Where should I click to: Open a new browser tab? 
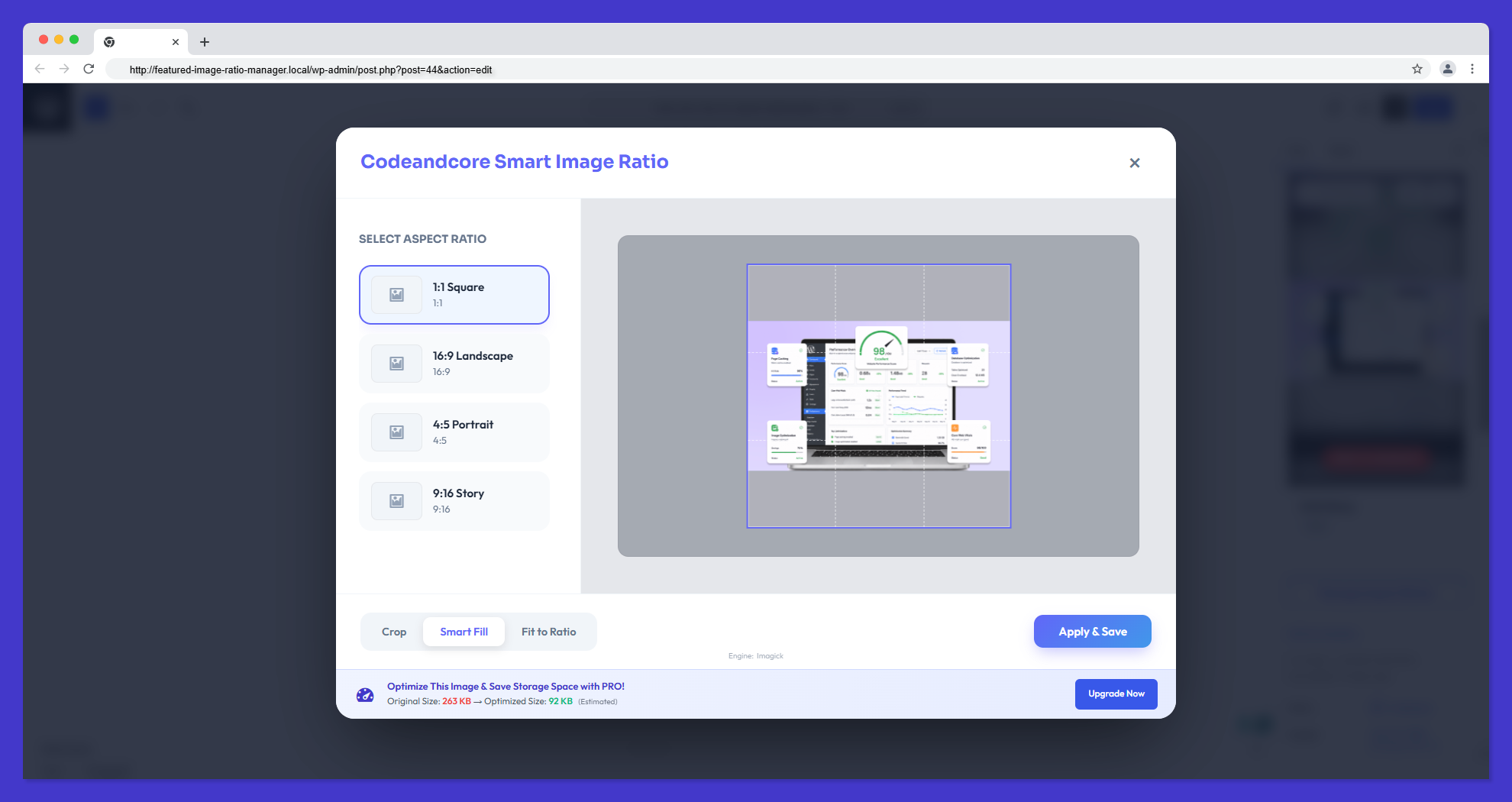pos(205,42)
